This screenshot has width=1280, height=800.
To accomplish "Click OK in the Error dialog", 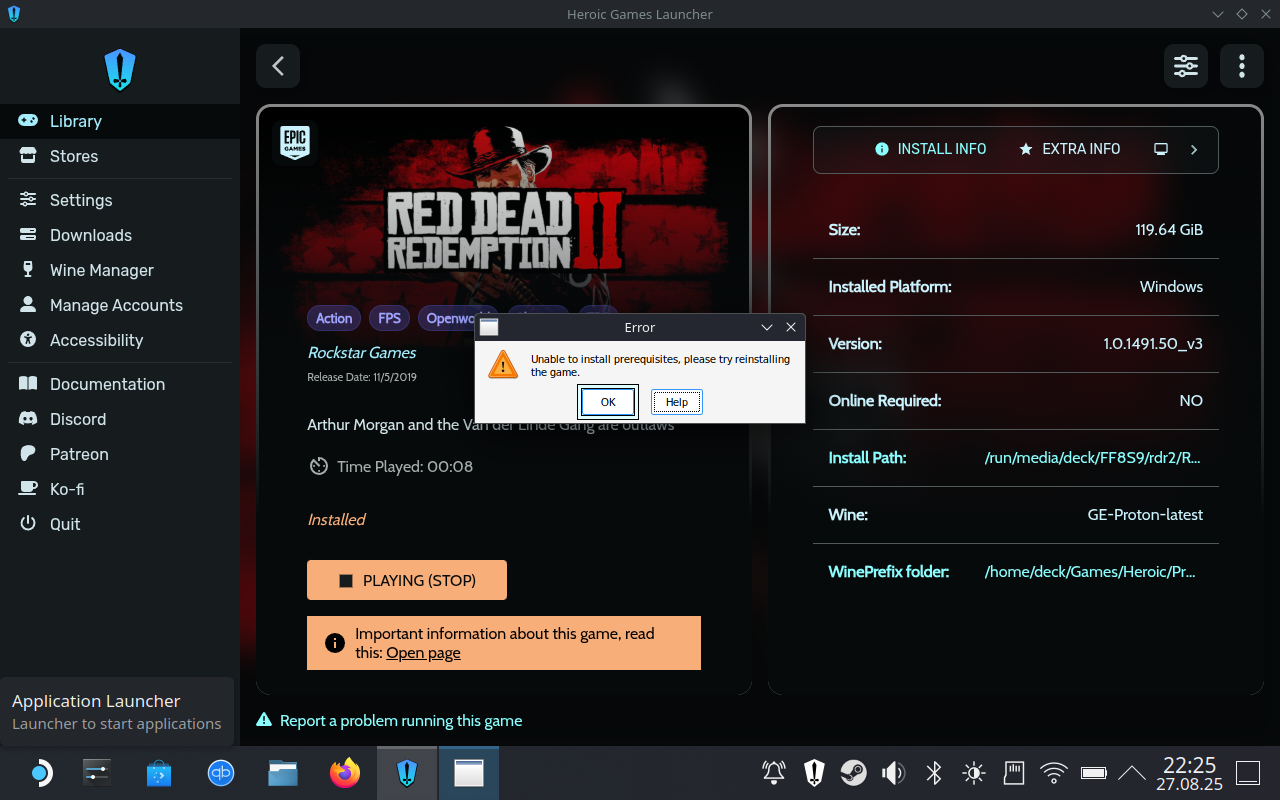I will [608, 402].
